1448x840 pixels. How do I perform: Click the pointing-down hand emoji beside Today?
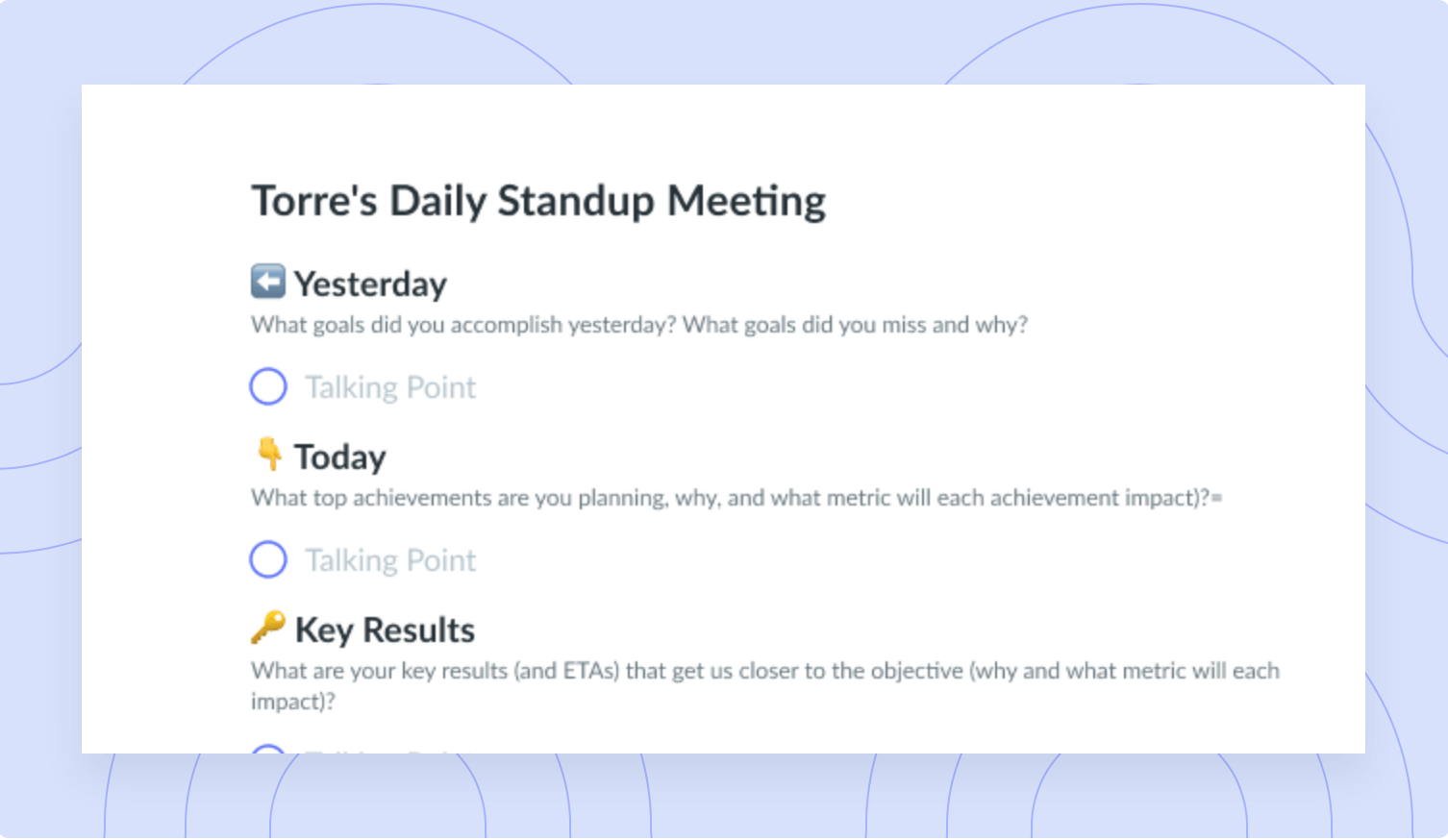click(270, 455)
